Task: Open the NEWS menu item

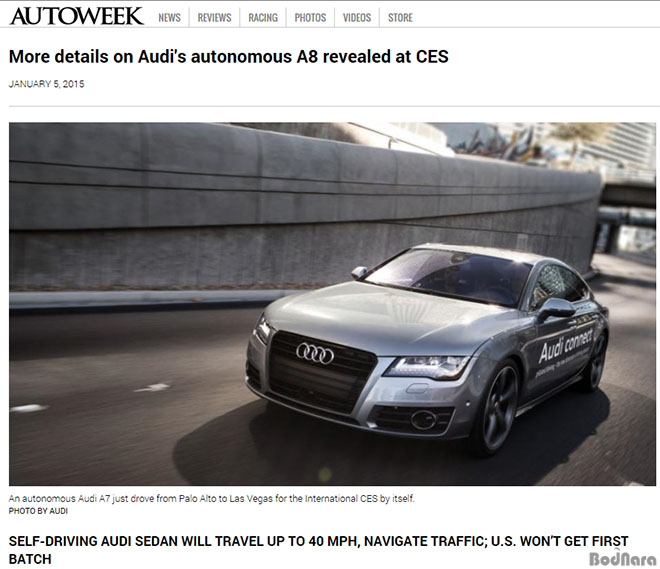Action: tap(169, 18)
